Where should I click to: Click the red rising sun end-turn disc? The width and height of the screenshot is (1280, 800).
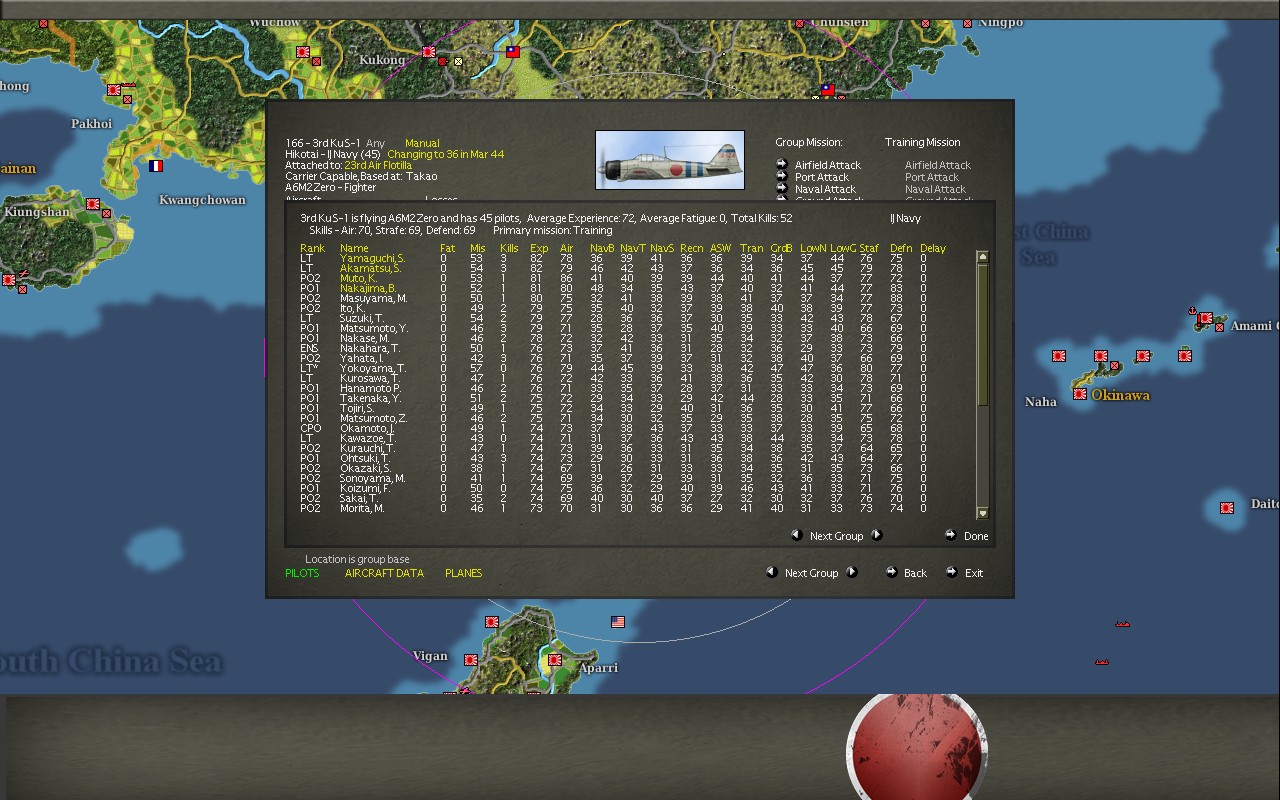coord(917,747)
